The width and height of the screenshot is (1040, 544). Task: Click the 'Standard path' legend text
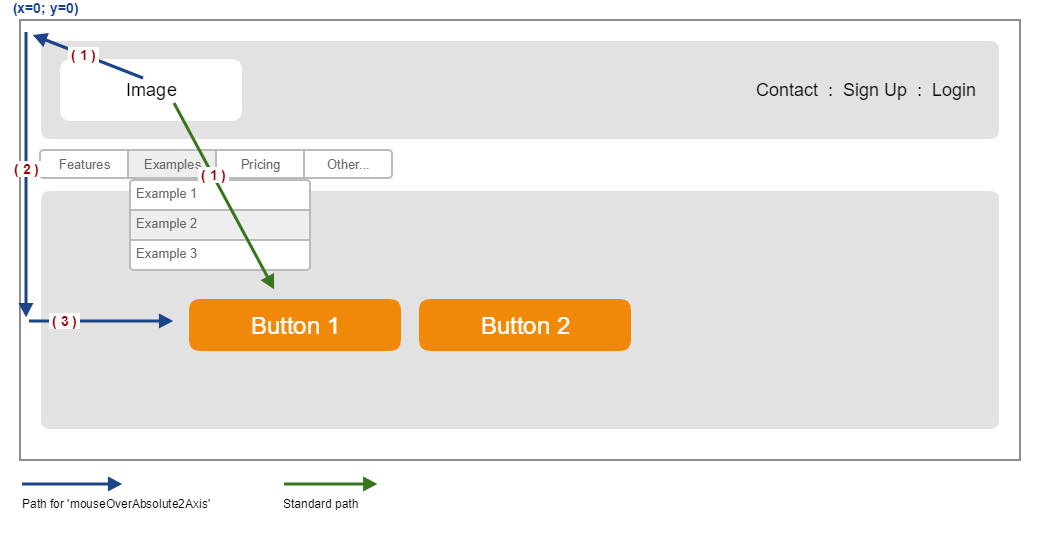tap(320, 504)
